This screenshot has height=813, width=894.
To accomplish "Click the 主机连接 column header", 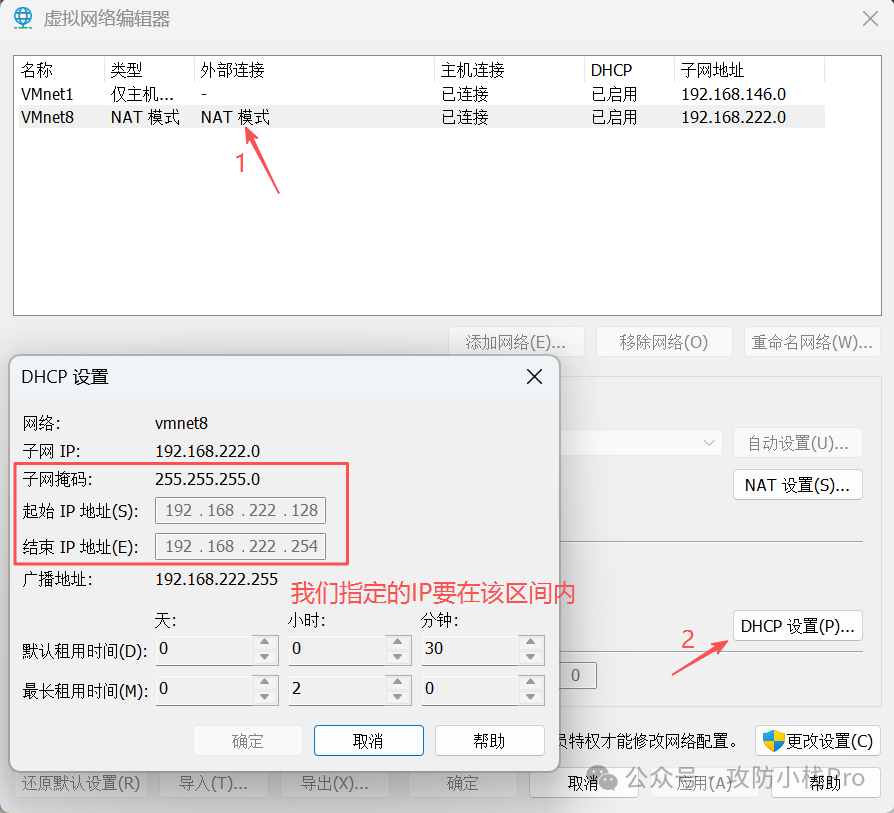I will coord(510,70).
